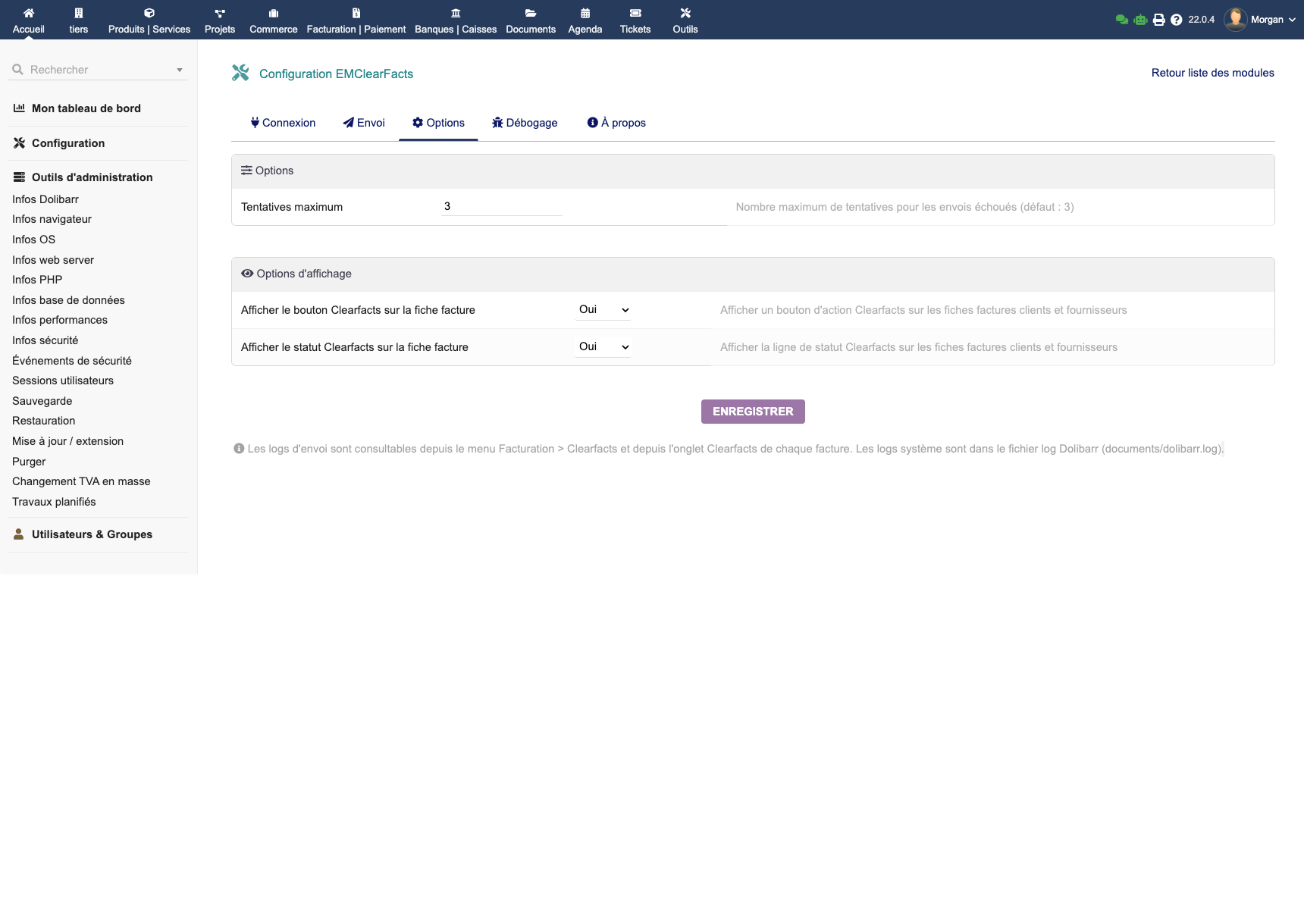Image resolution: width=1304 pixels, height=924 pixels.
Task: Open the Commerce module
Action: (273, 20)
